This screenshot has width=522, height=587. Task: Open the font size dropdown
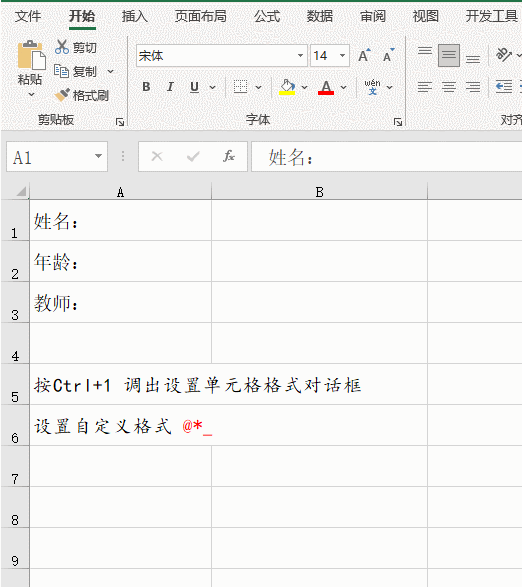point(342,55)
